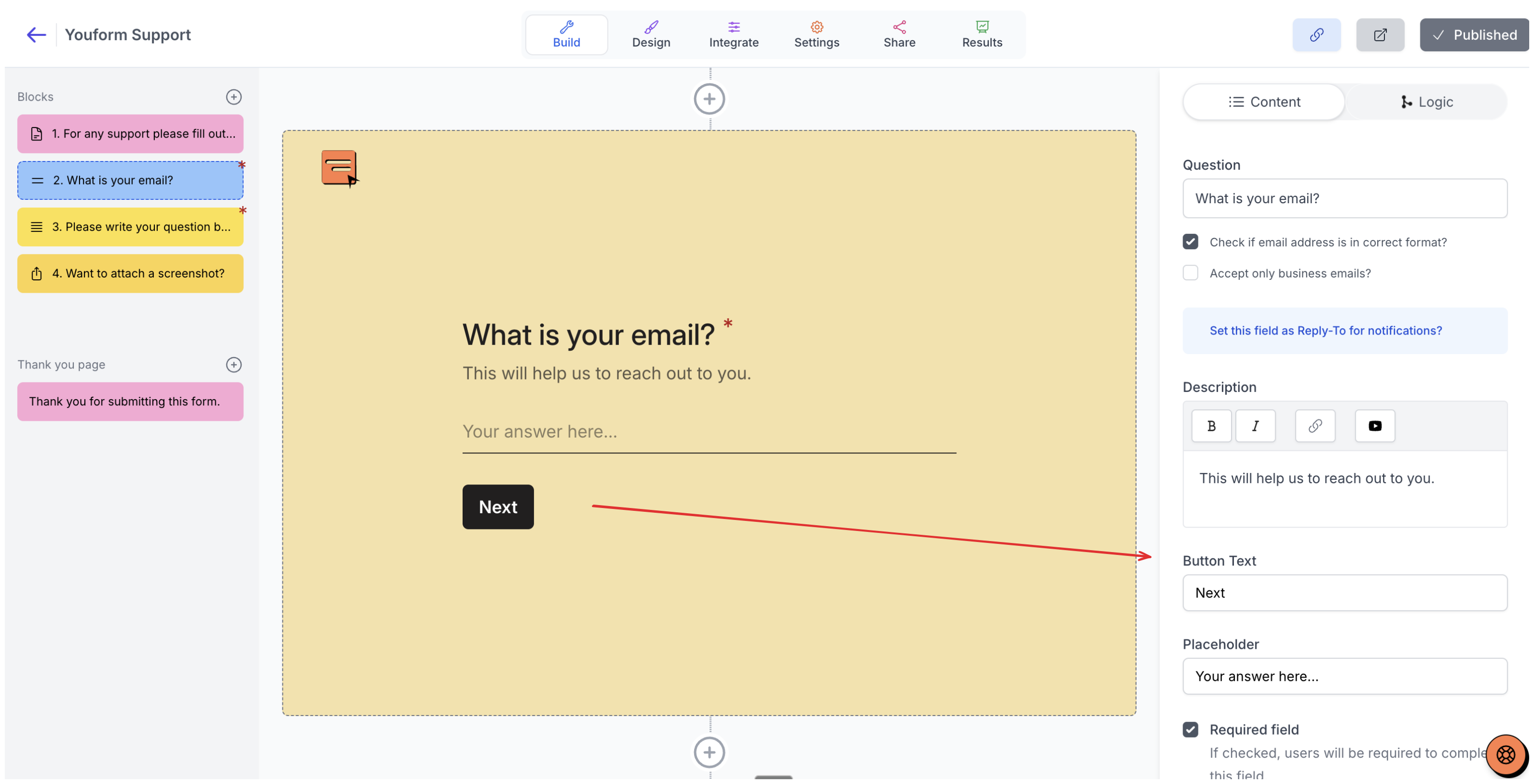Open form in new tab icon button
The width and height of the screenshot is (1534, 784).
tap(1380, 35)
